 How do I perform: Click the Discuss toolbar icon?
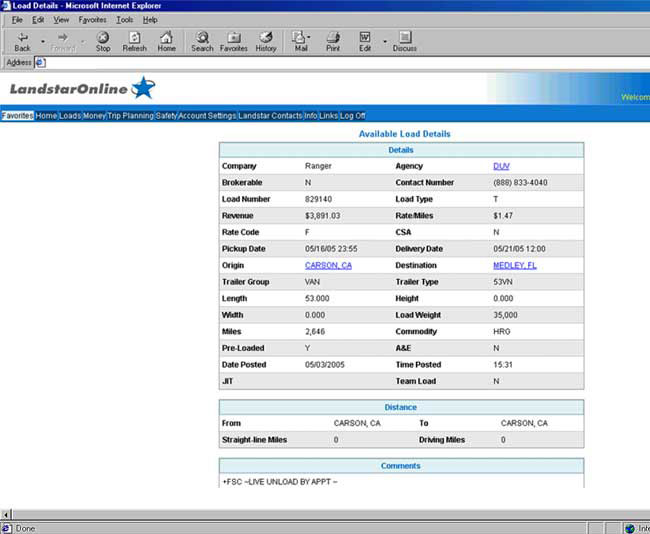pyautogui.click(x=405, y=42)
